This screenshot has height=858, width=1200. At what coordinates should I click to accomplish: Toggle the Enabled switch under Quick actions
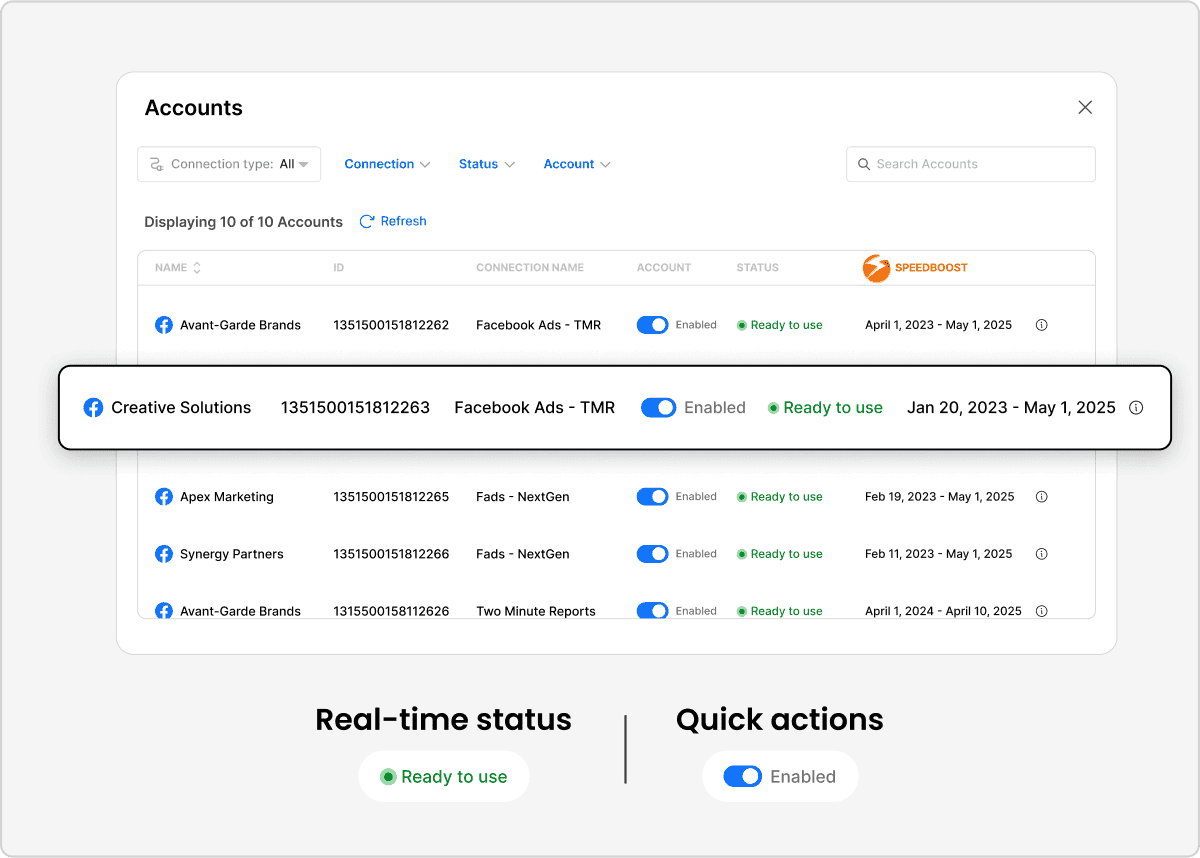point(743,776)
